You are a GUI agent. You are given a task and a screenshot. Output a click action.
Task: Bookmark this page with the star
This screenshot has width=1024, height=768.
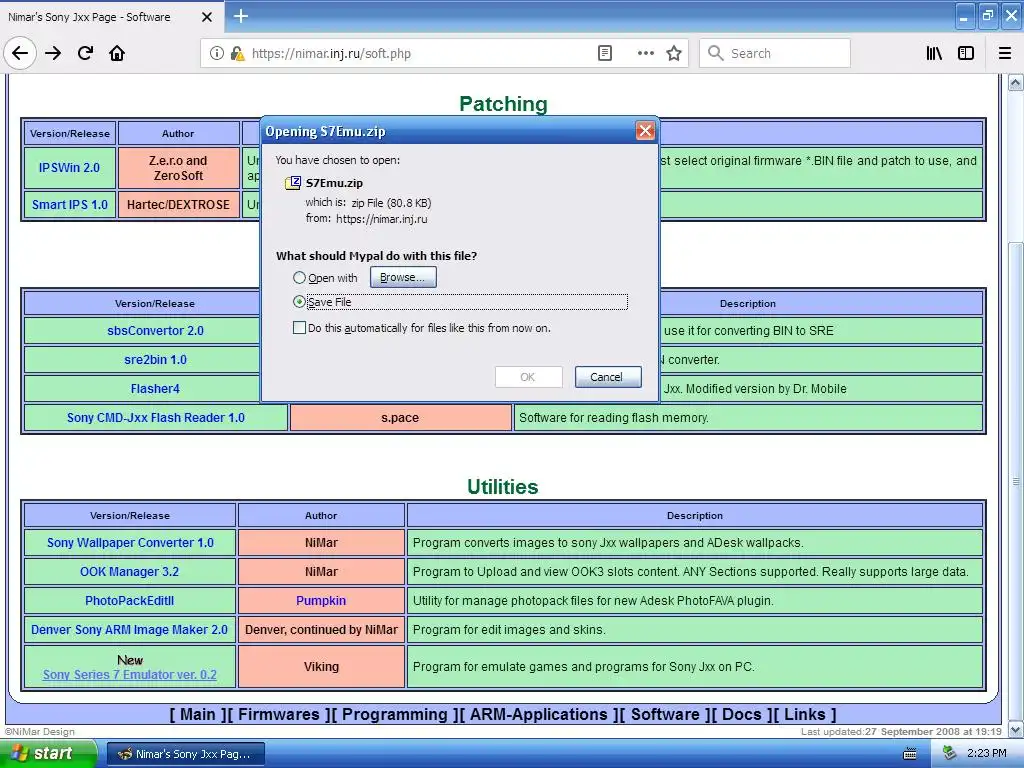tap(674, 54)
